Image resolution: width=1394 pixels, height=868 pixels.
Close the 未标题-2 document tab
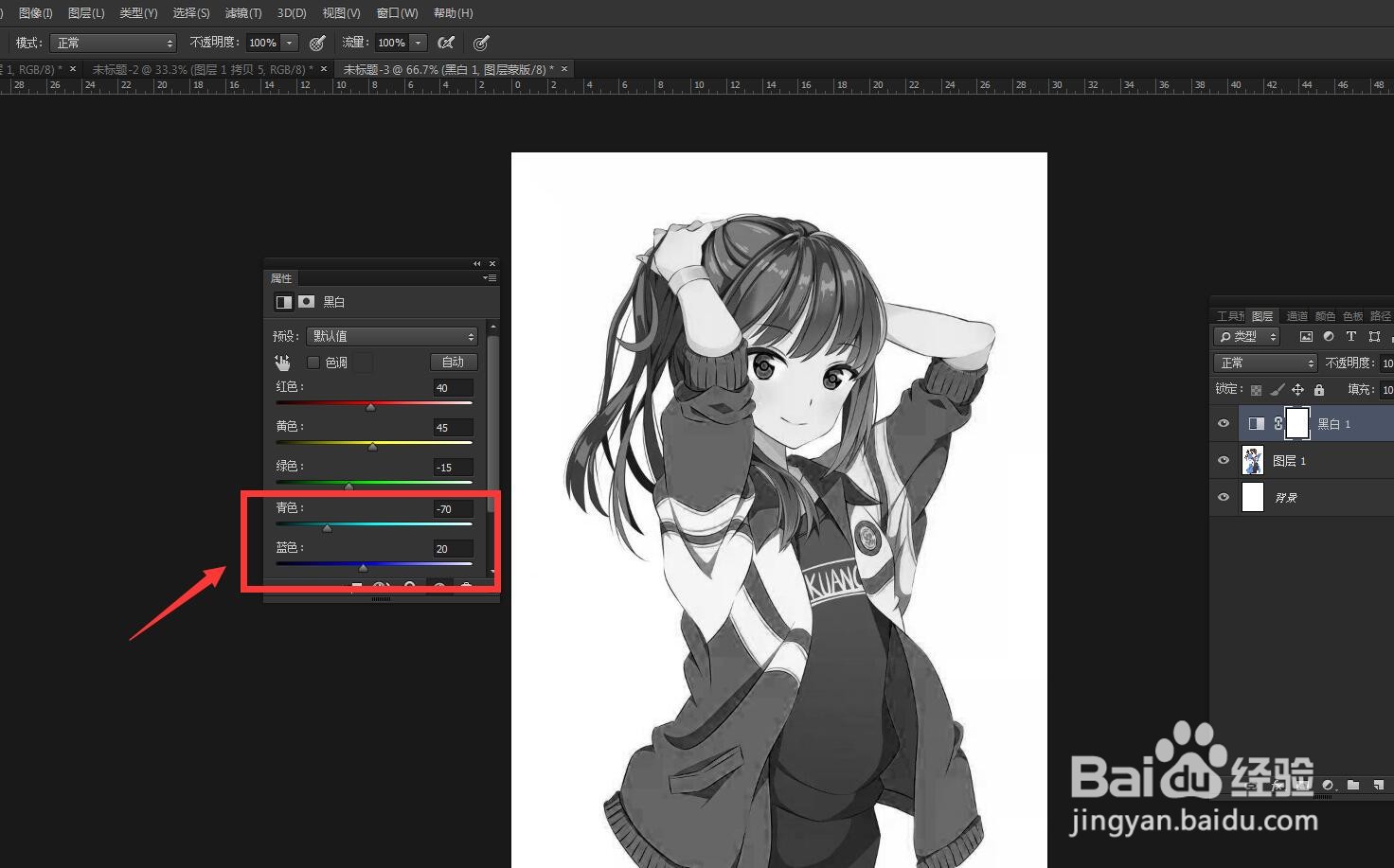click(324, 69)
